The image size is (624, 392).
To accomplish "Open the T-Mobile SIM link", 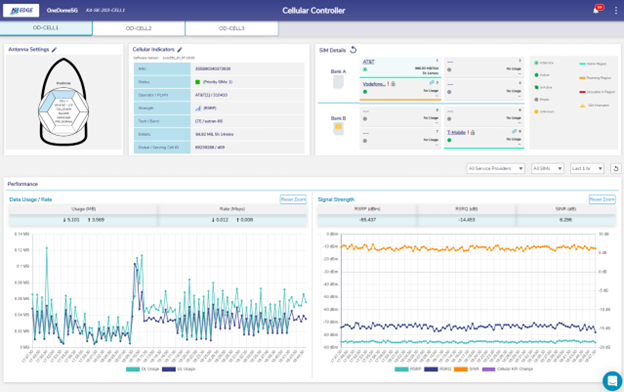I will (x=456, y=133).
